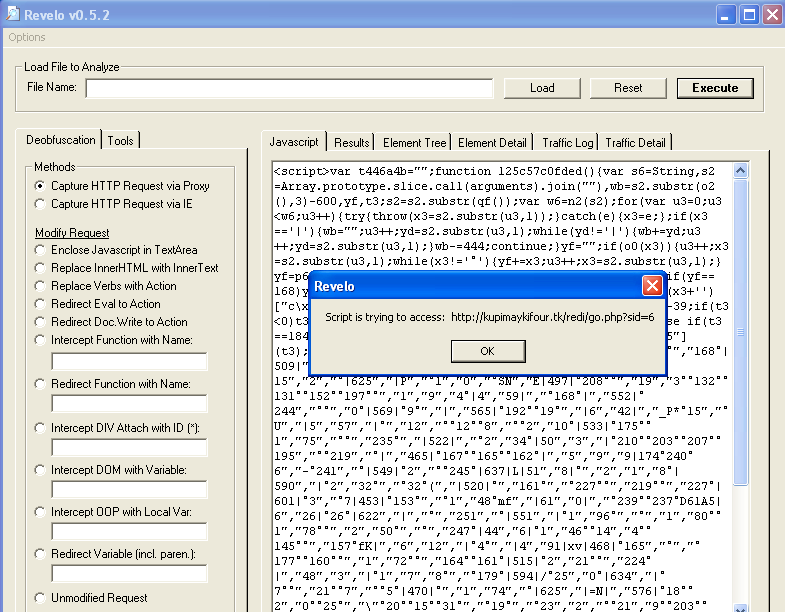The width and height of the screenshot is (785, 612).
Task: Click the File Name input field
Action: click(289, 88)
